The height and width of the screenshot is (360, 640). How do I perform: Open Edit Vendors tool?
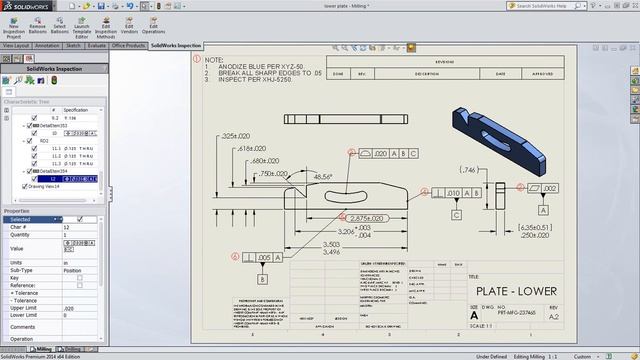[129, 26]
